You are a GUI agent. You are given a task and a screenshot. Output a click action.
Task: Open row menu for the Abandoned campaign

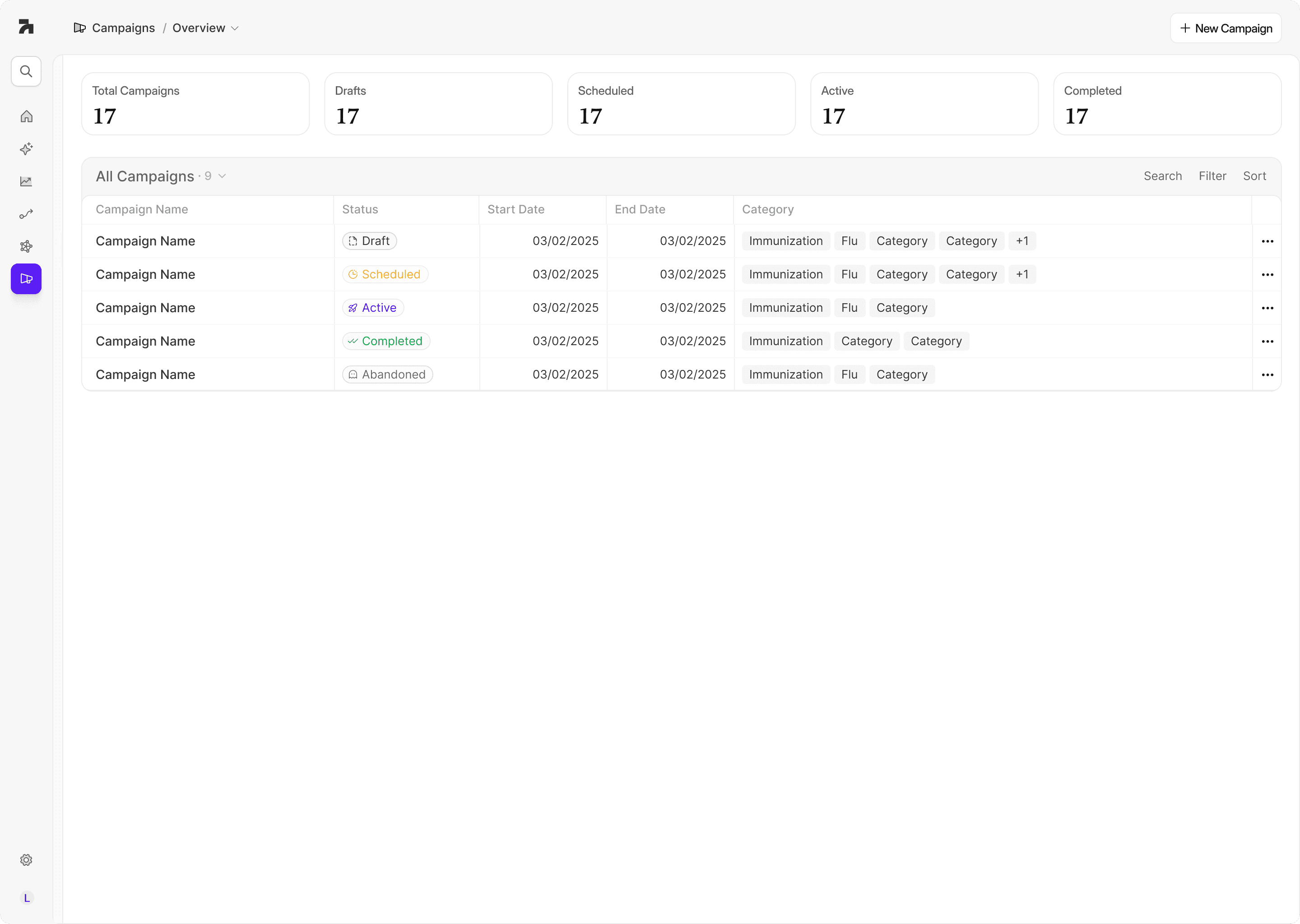click(1267, 375)
